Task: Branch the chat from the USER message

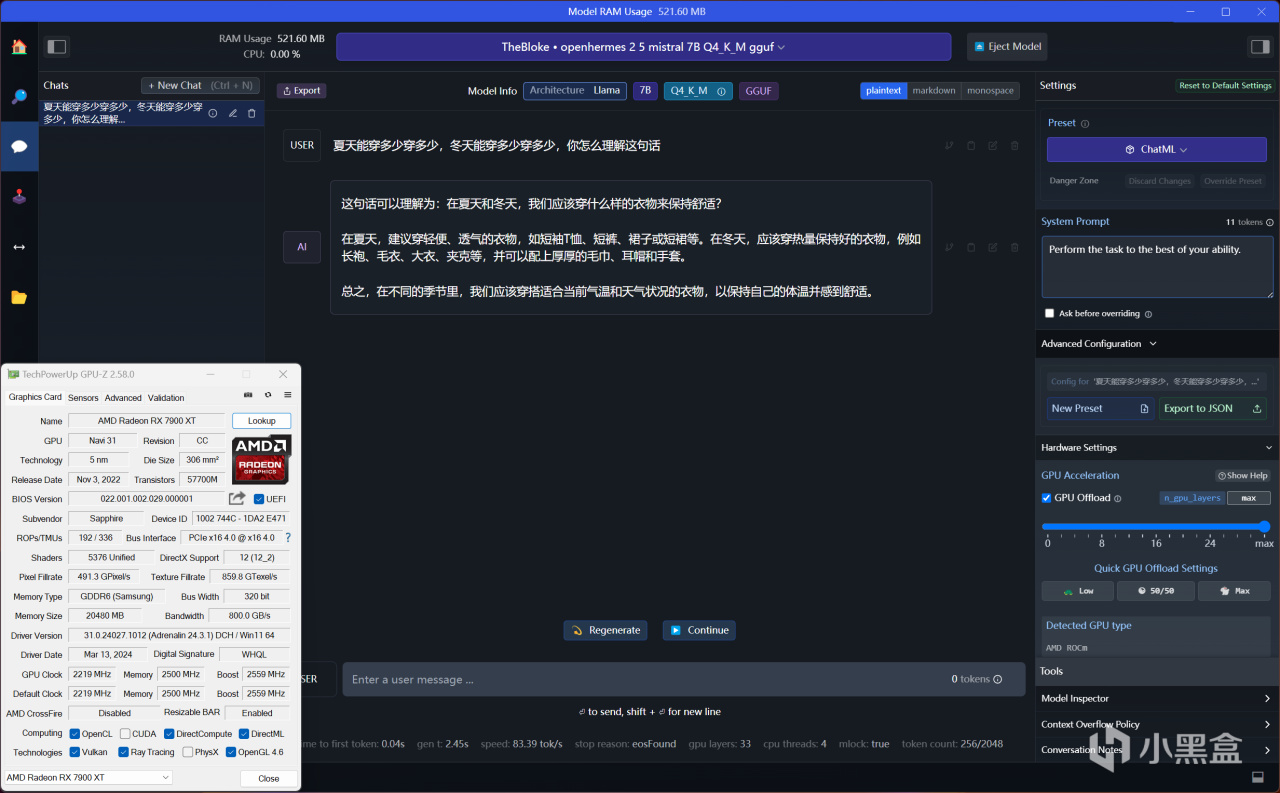Action: click(949, 146)
